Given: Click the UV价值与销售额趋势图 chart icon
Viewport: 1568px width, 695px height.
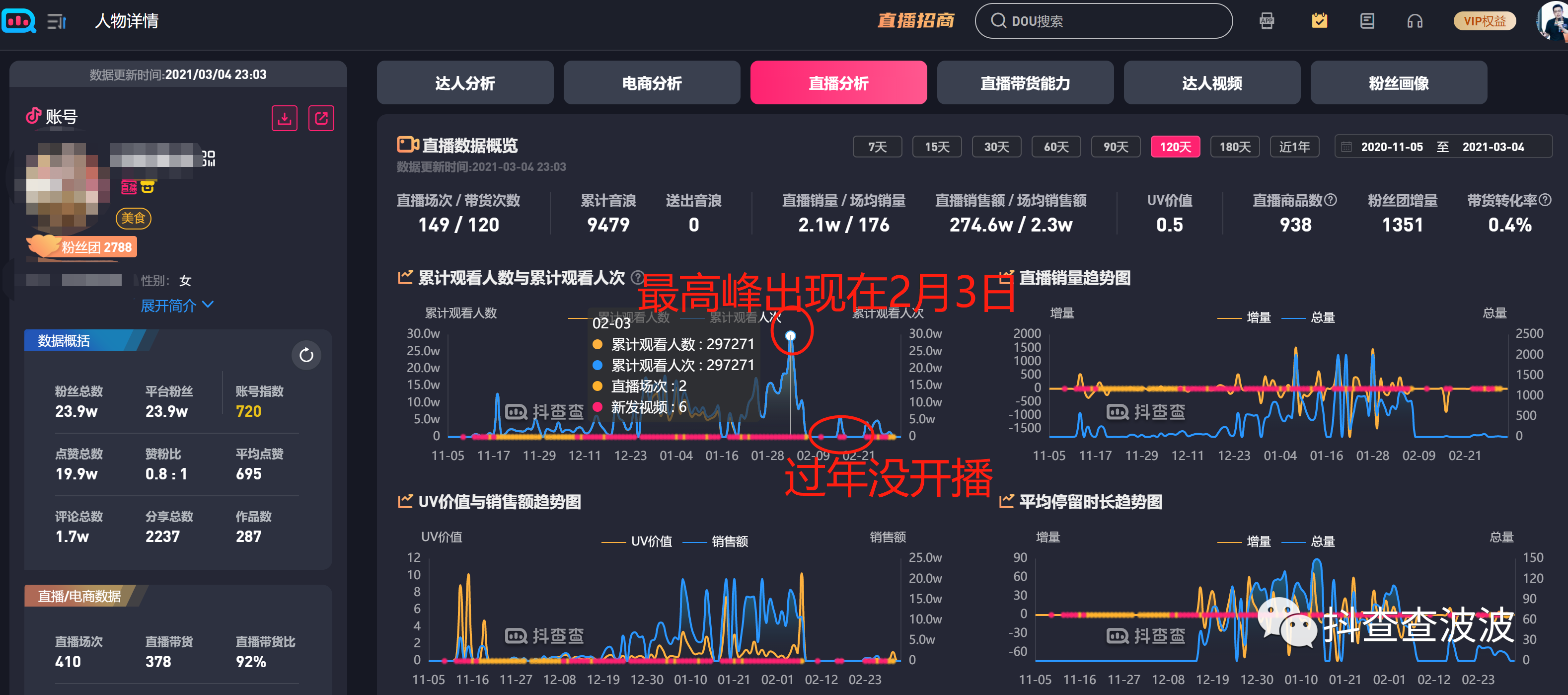Looking at the screenshot, I should pos(405,501).
